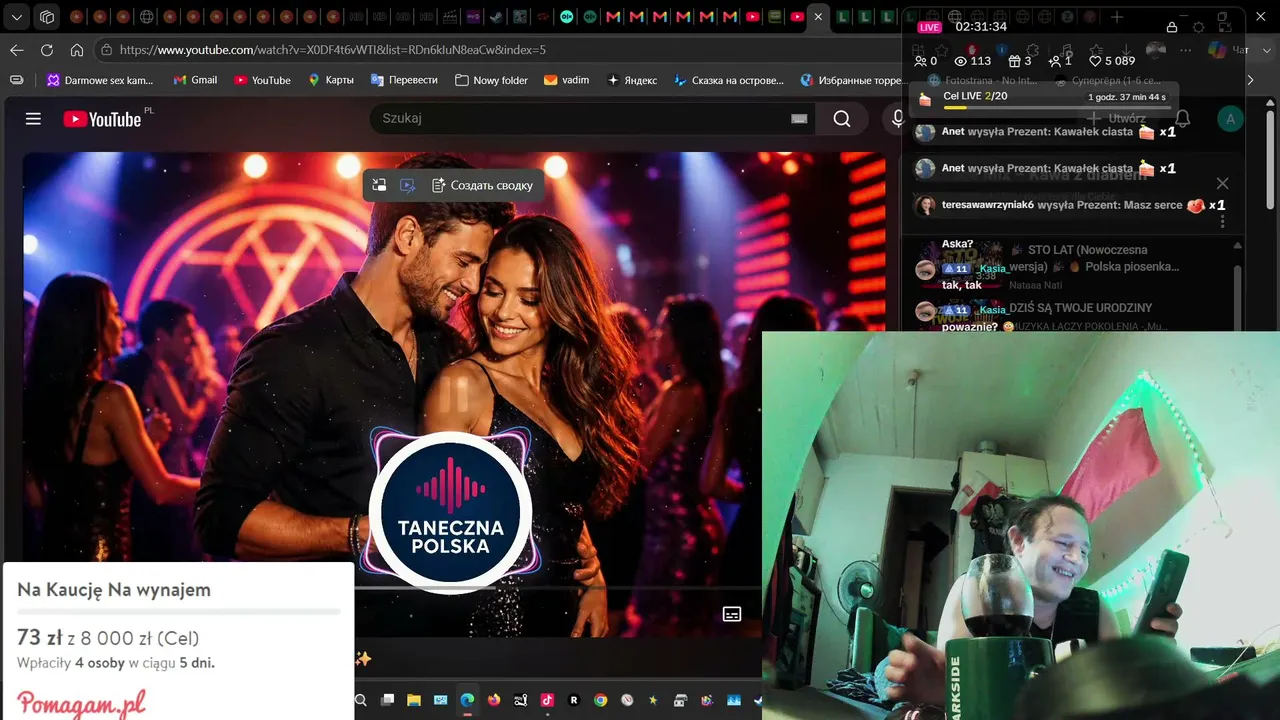The image size is (1280, 720).
Task: Click the pink LIVE badge
Action: (x=930, y=27)
